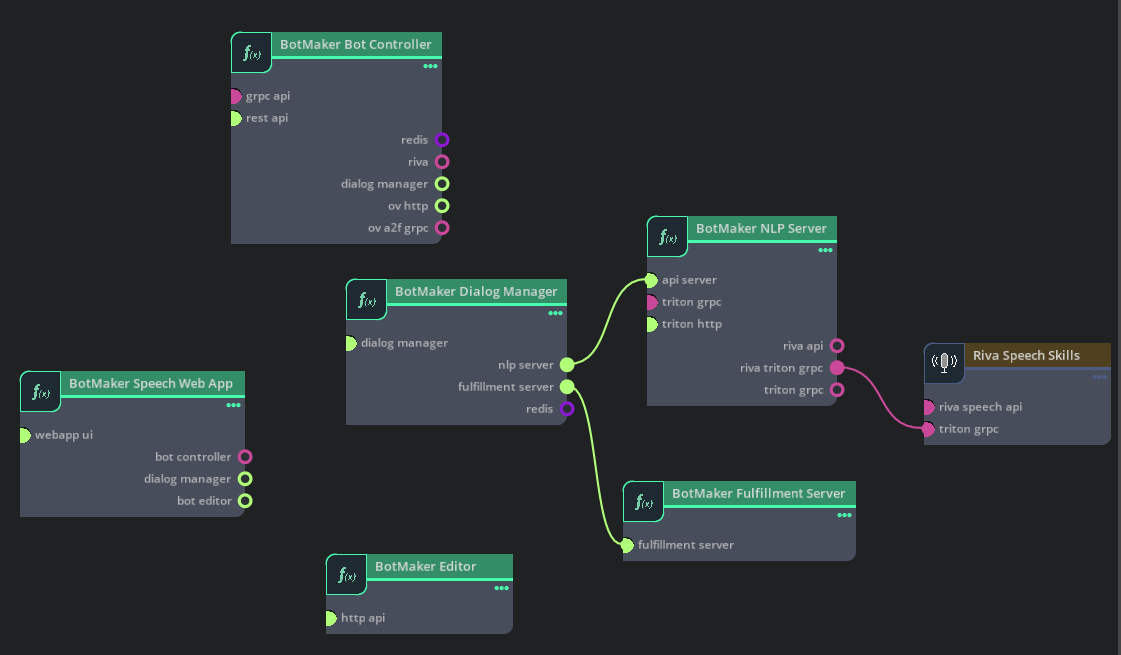The image size is (1121, 655).
Task: Click the Bot Controller dialog manager output port
Action: (x=442, y=184)
